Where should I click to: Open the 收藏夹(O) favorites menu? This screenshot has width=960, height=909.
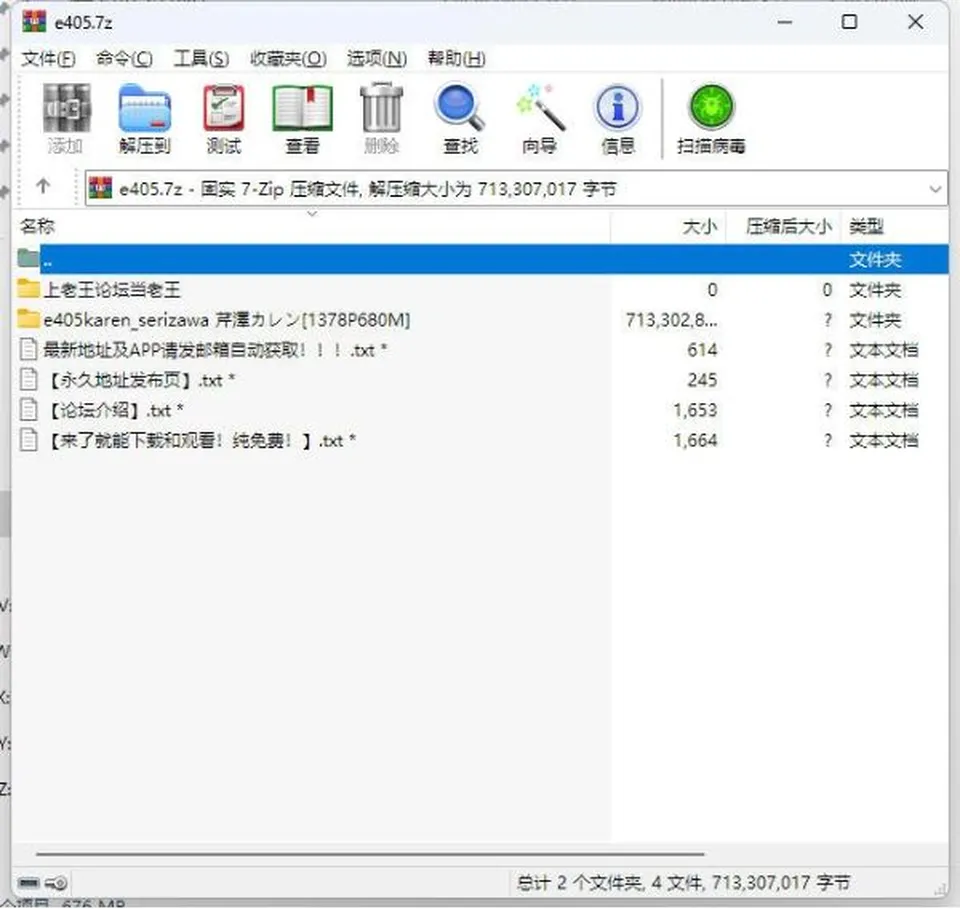(288, 59)
